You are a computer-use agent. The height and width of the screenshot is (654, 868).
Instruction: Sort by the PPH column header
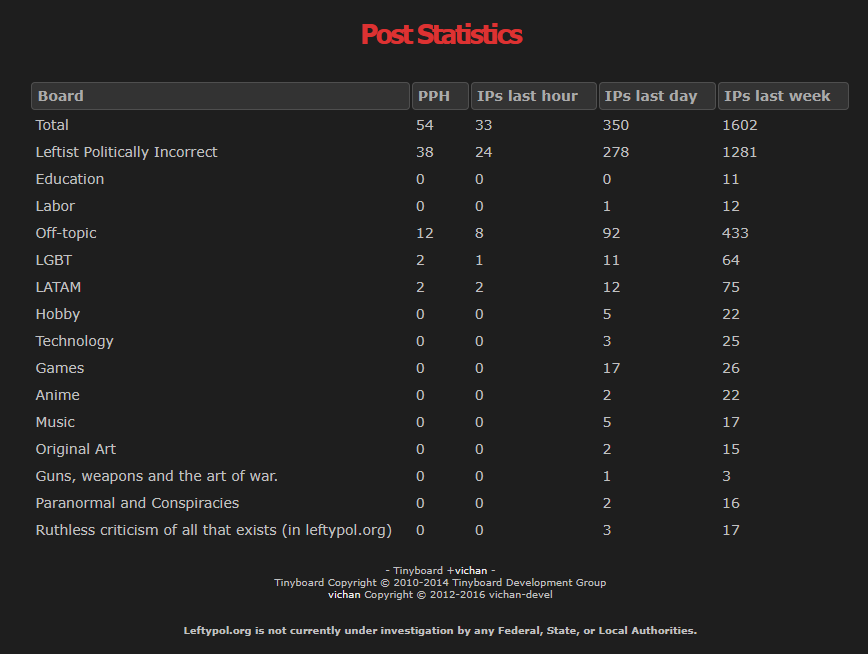[439, 96]
